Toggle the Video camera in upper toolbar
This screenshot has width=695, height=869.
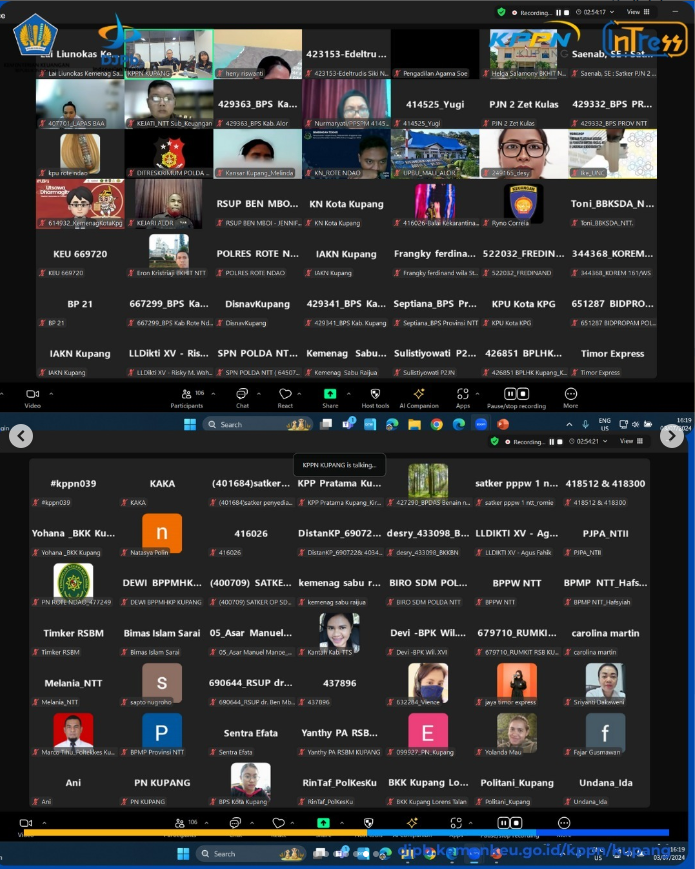pyautogui.click(x=32, y=397)
